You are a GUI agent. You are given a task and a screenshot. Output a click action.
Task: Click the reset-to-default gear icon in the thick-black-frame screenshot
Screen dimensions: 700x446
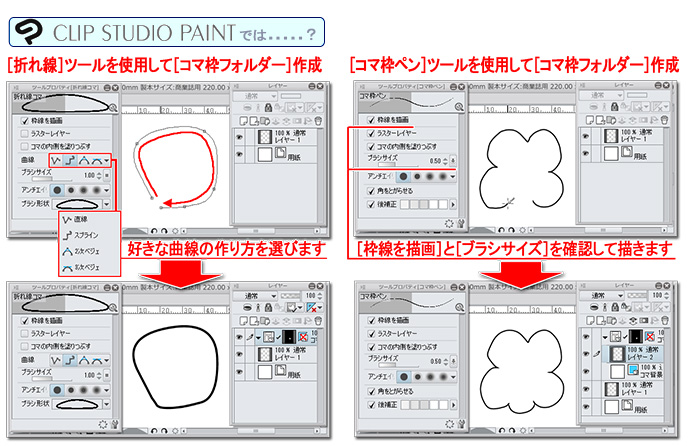(x=103, y=424)
